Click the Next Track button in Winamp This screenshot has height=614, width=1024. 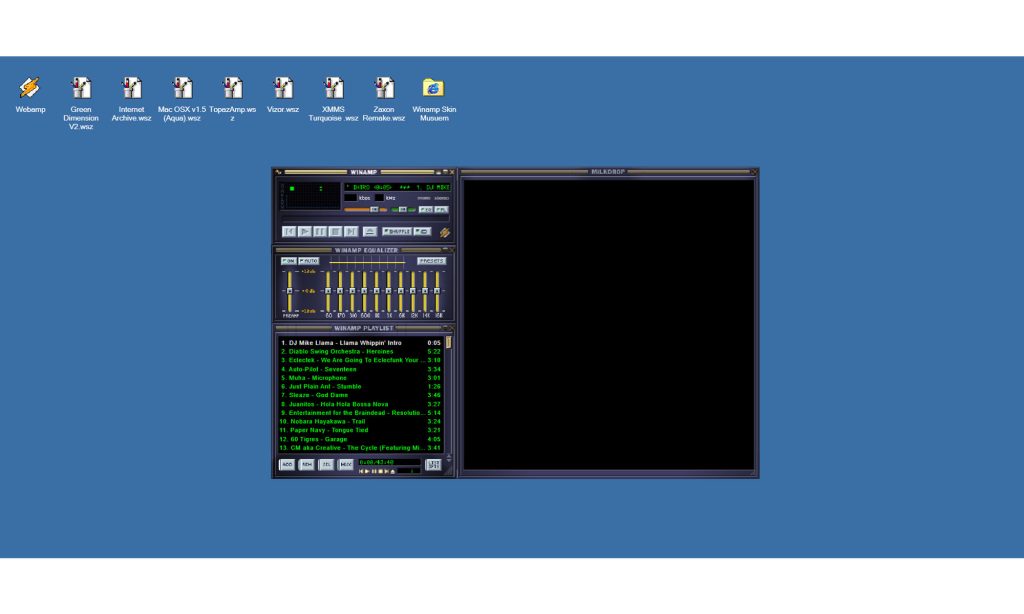point(351,231)
